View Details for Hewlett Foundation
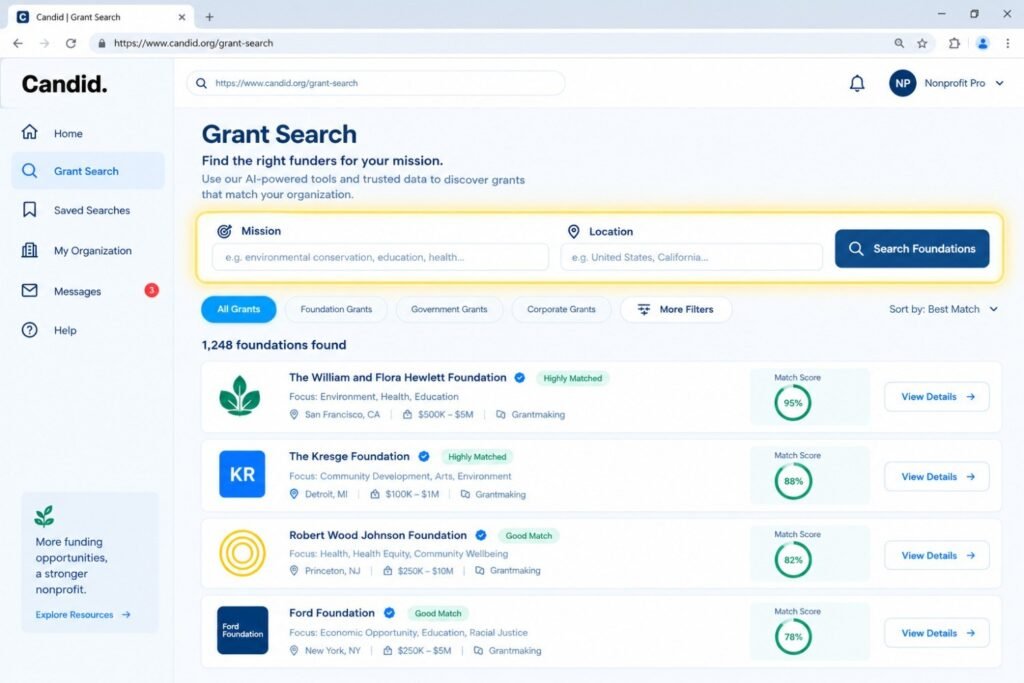This screenshot has height=683, width=1024. (x=937, y=397)
